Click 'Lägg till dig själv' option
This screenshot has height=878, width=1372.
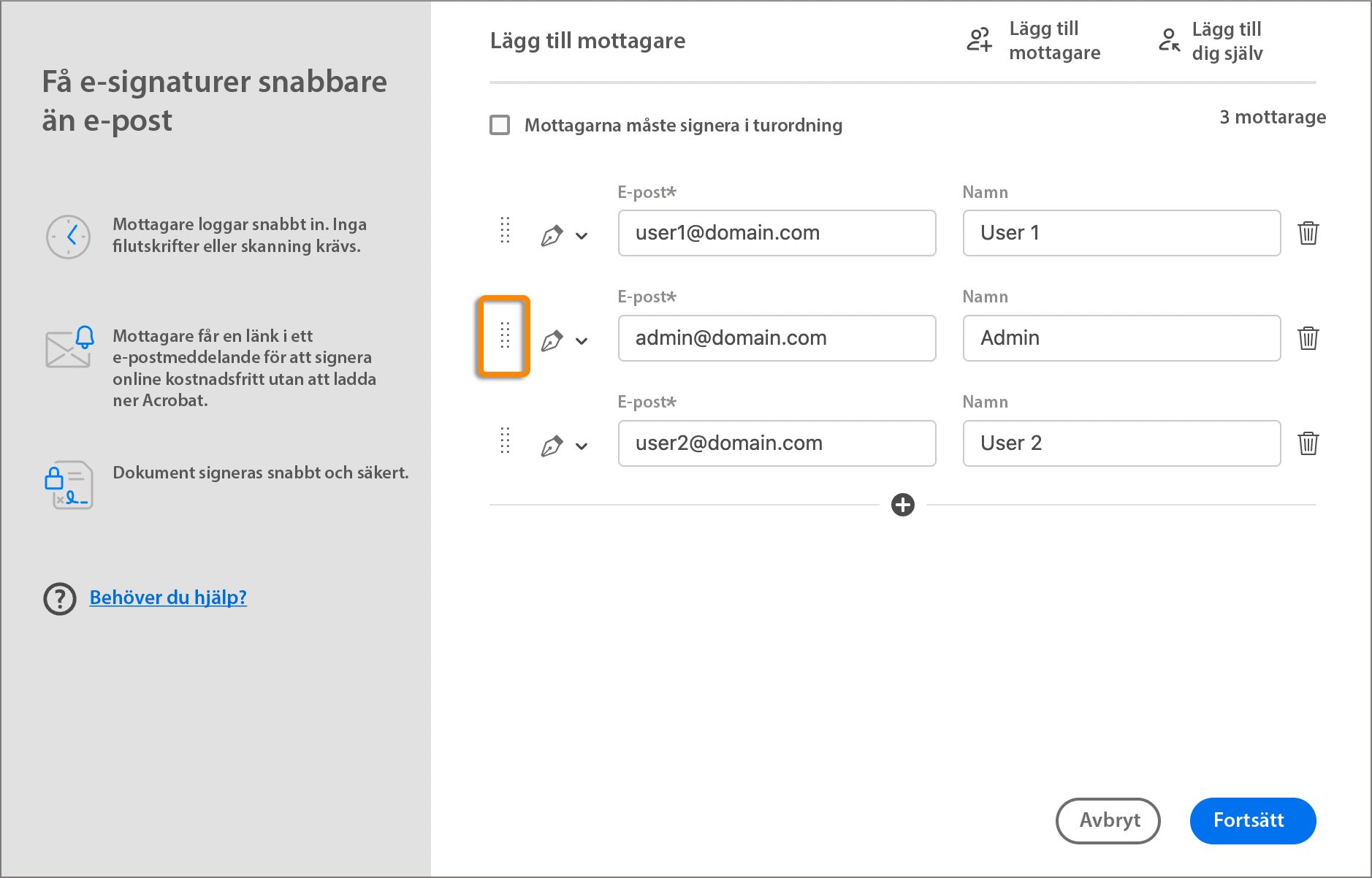tap(1211, 41)
